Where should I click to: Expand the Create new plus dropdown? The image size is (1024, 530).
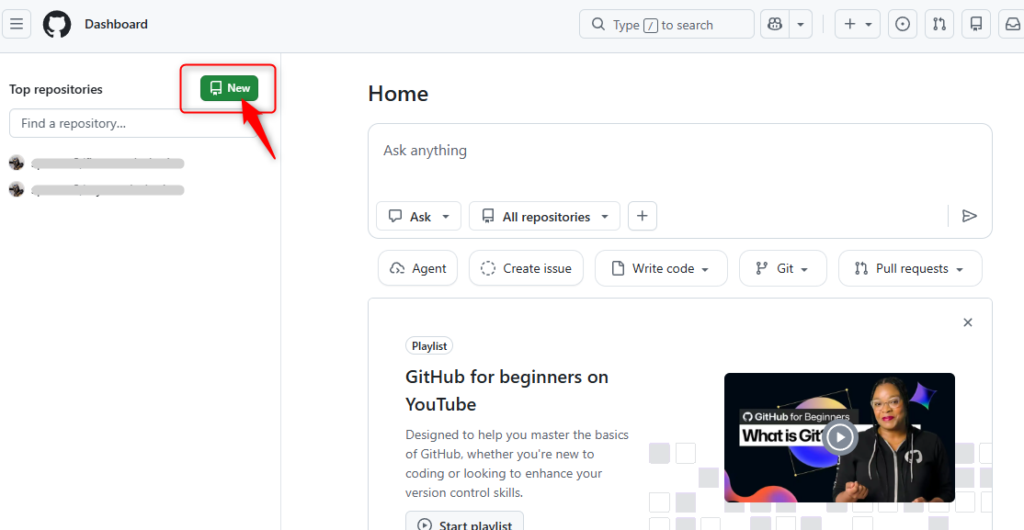857,24
